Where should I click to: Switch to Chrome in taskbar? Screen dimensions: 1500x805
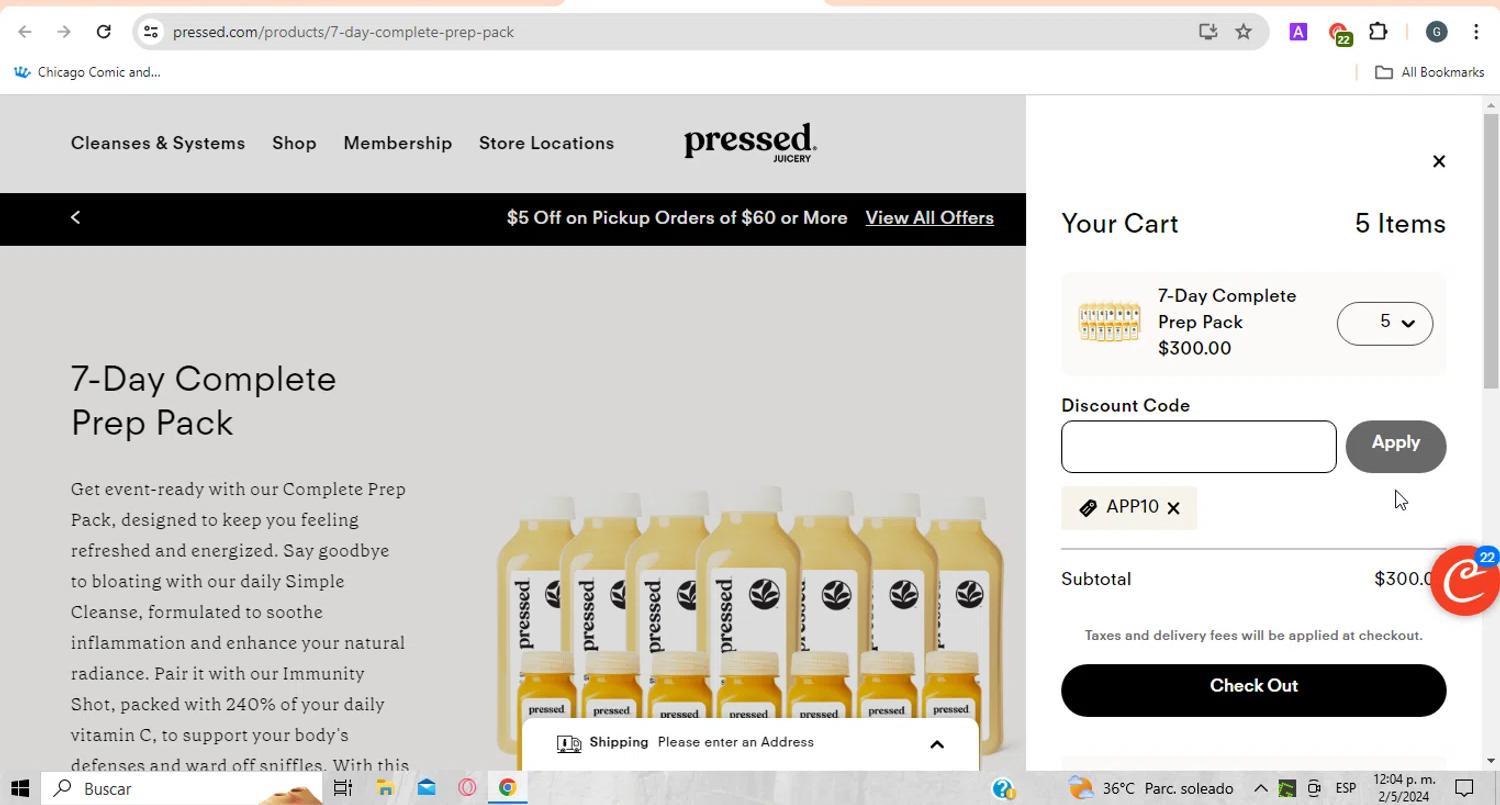pos(507,788)
